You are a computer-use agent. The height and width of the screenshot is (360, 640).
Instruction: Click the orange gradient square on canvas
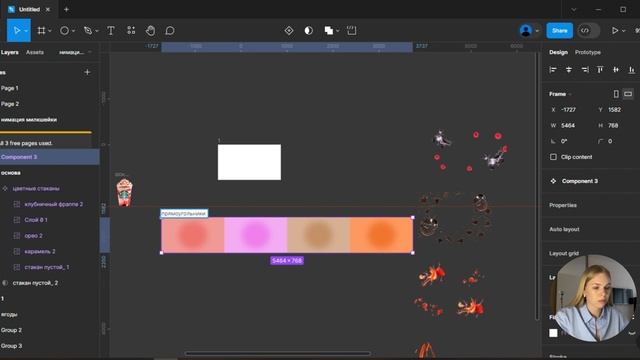coord(381,235)
